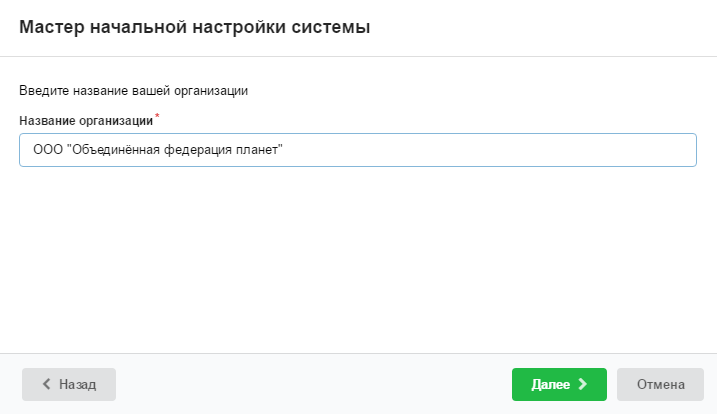
Task: Click the "Введите название вашей организации" instruction text
Action: coord(133,91)
